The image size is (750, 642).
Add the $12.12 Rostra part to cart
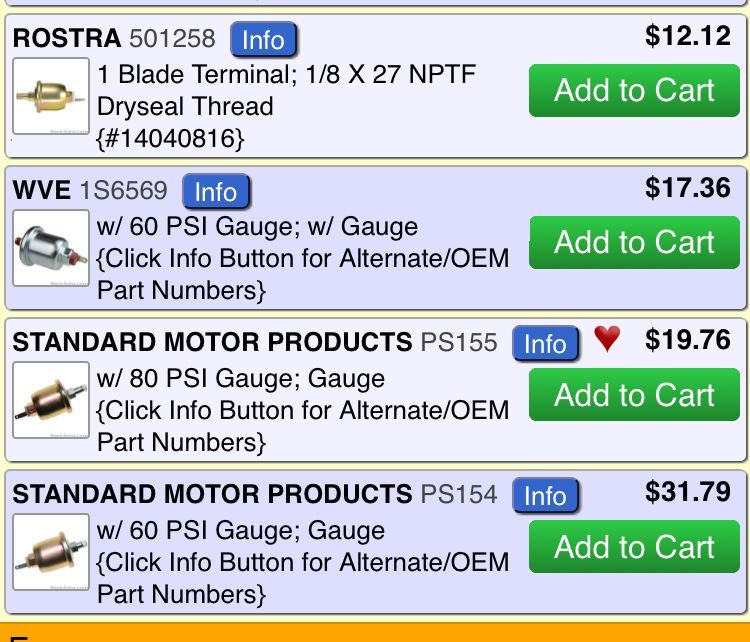pos(635,91)
